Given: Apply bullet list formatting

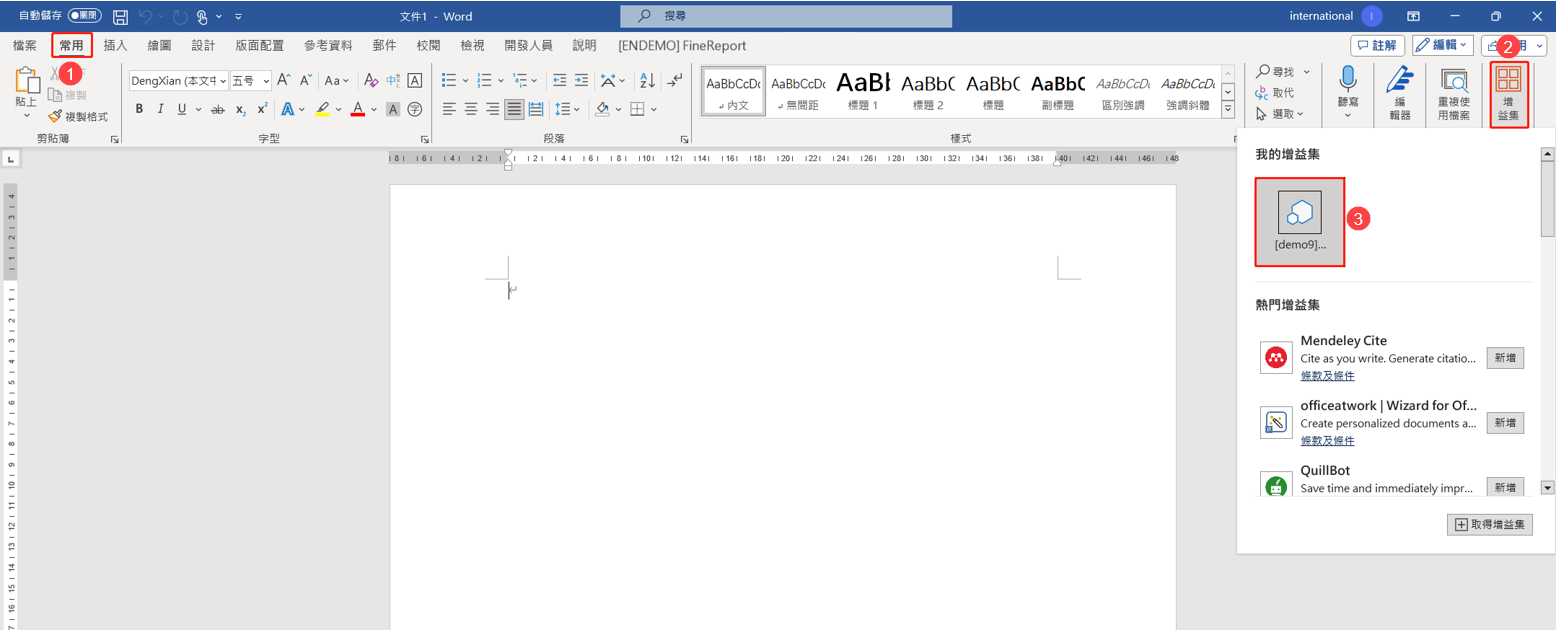Looking at the screenshot, I should pyautogui.click(x=449, y=80).
